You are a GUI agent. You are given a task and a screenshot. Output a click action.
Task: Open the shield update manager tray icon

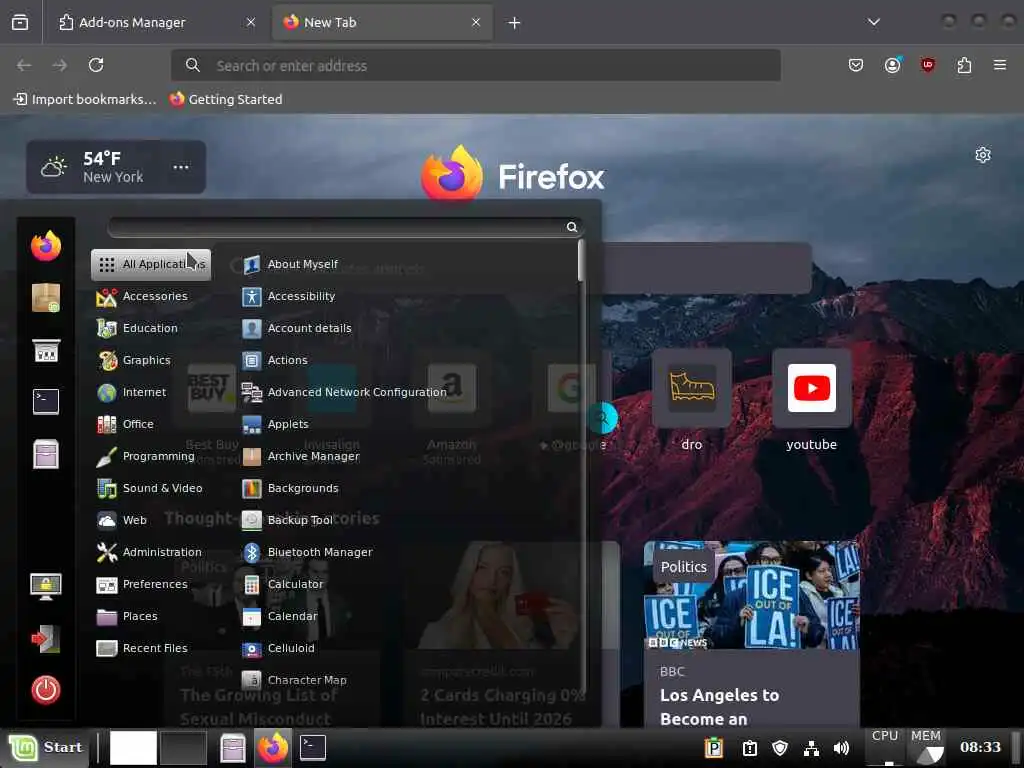click(x=780, y=748)
